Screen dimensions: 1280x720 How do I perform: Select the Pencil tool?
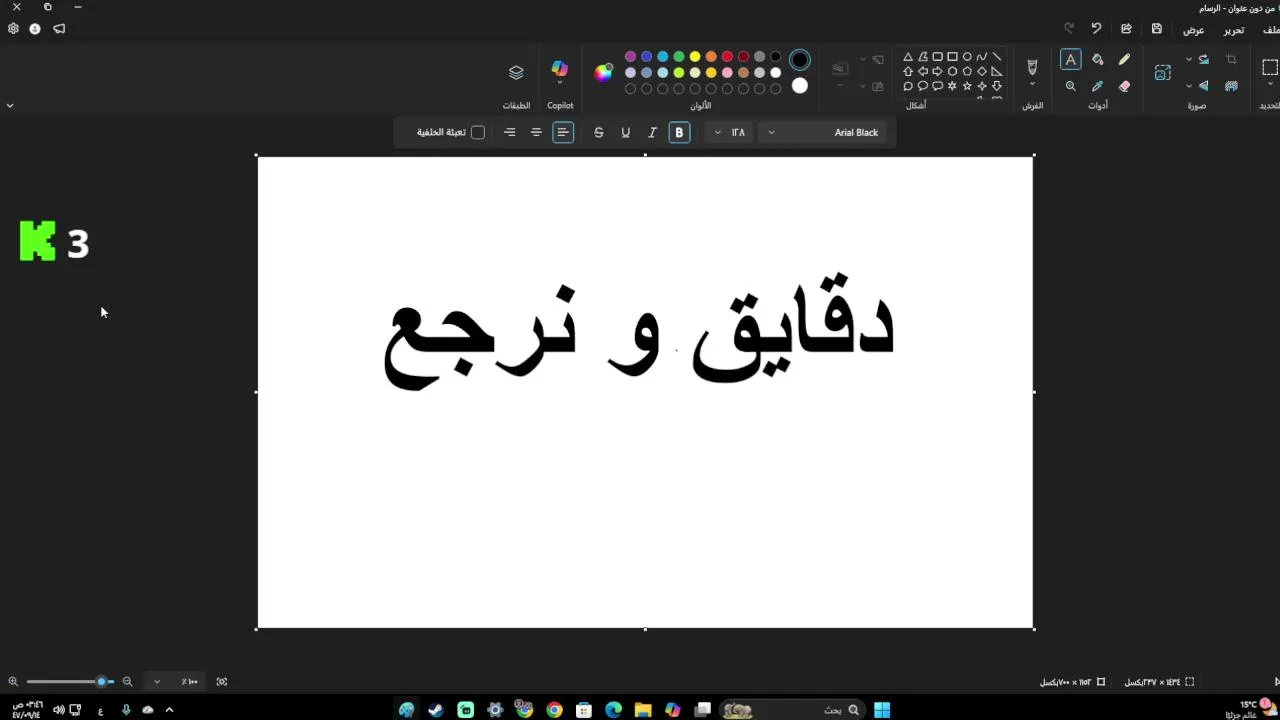coord(1124,60)
